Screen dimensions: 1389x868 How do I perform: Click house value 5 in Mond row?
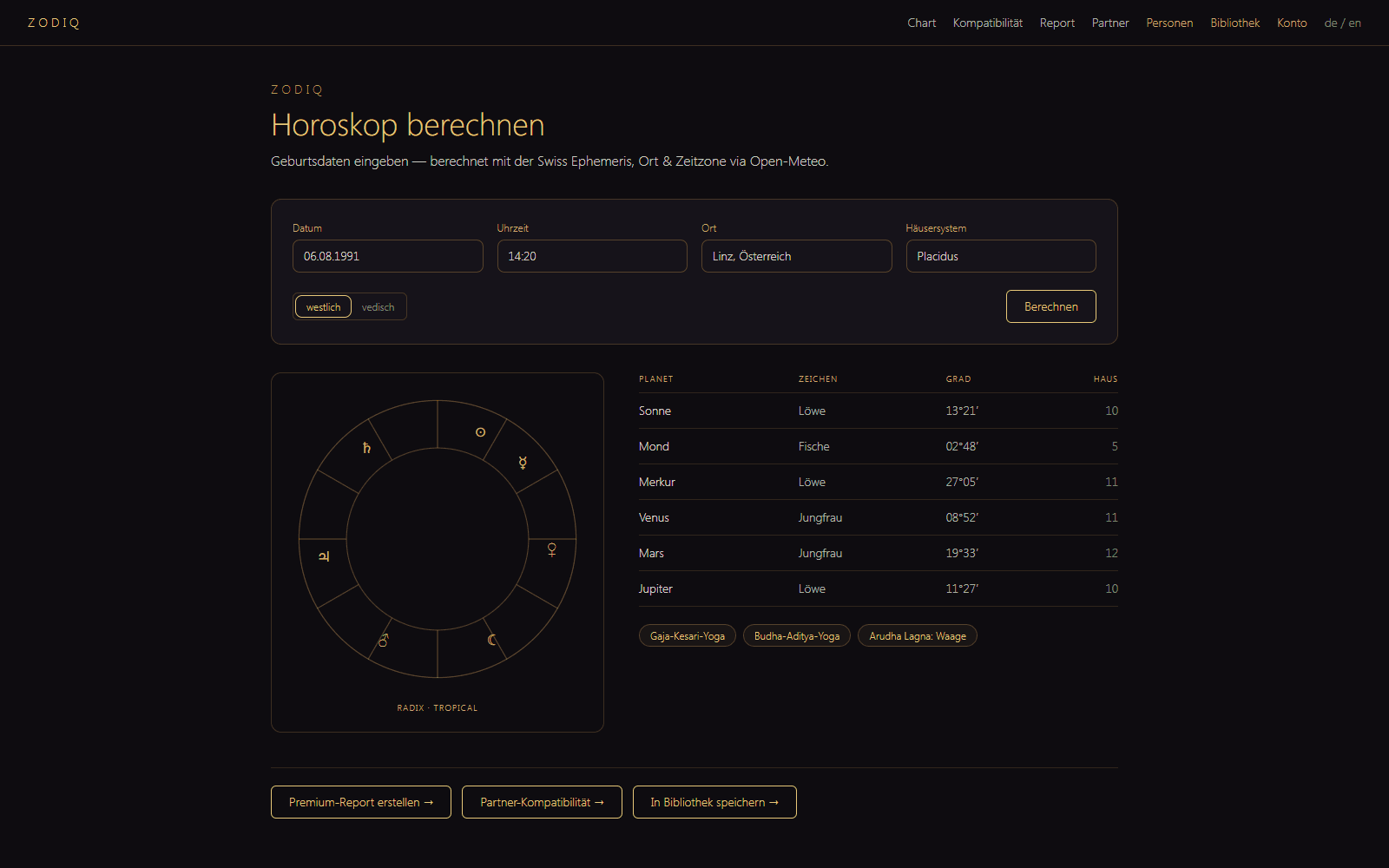coord(1115,446)
